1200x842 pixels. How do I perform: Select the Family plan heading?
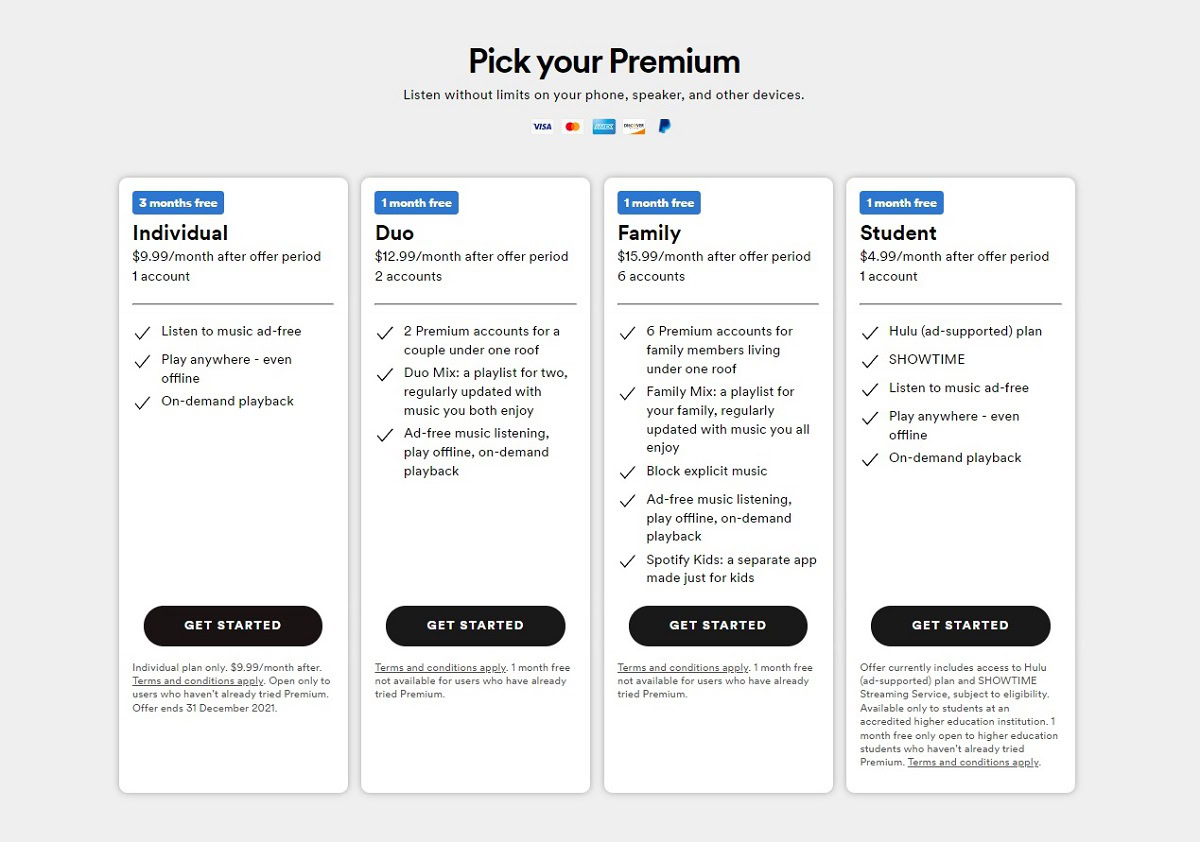click(649, 233)
